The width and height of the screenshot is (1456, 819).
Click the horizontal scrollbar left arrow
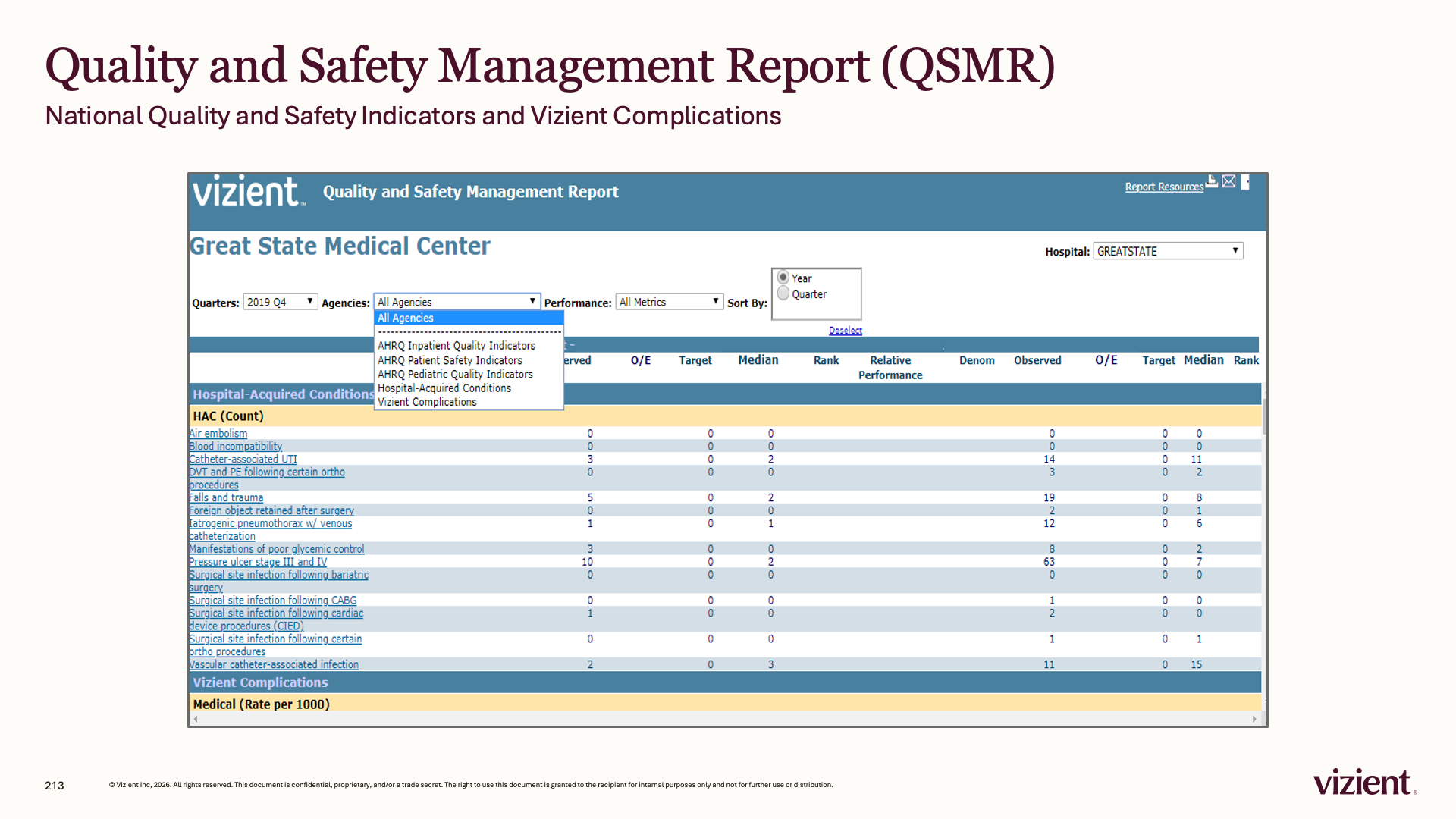coord(196,719)
